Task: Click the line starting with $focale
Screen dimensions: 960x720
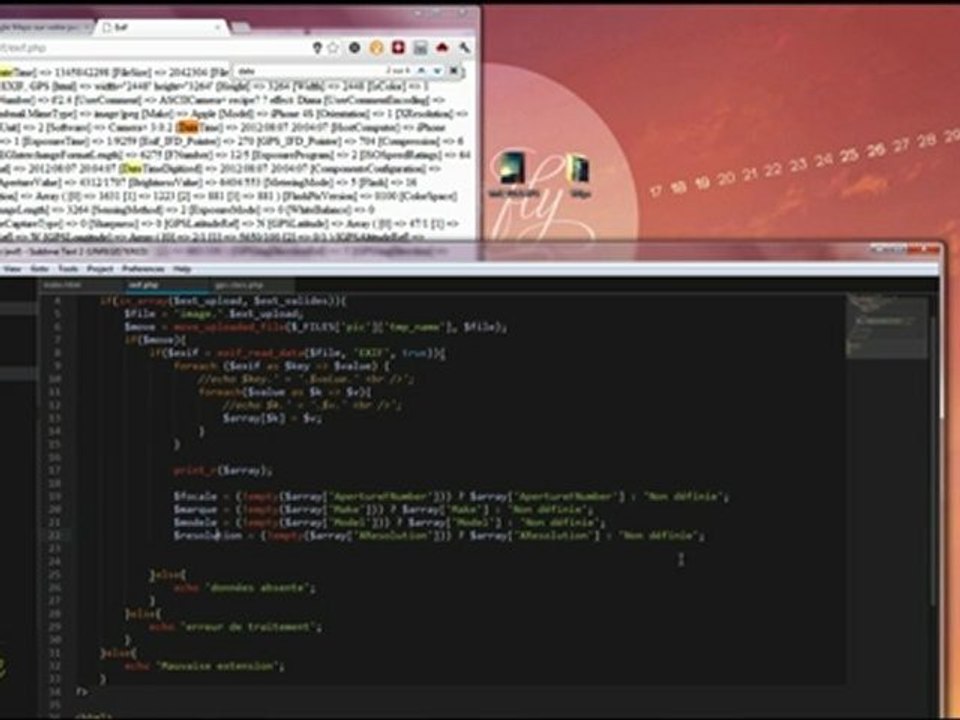Action: (x=451, y=497)
